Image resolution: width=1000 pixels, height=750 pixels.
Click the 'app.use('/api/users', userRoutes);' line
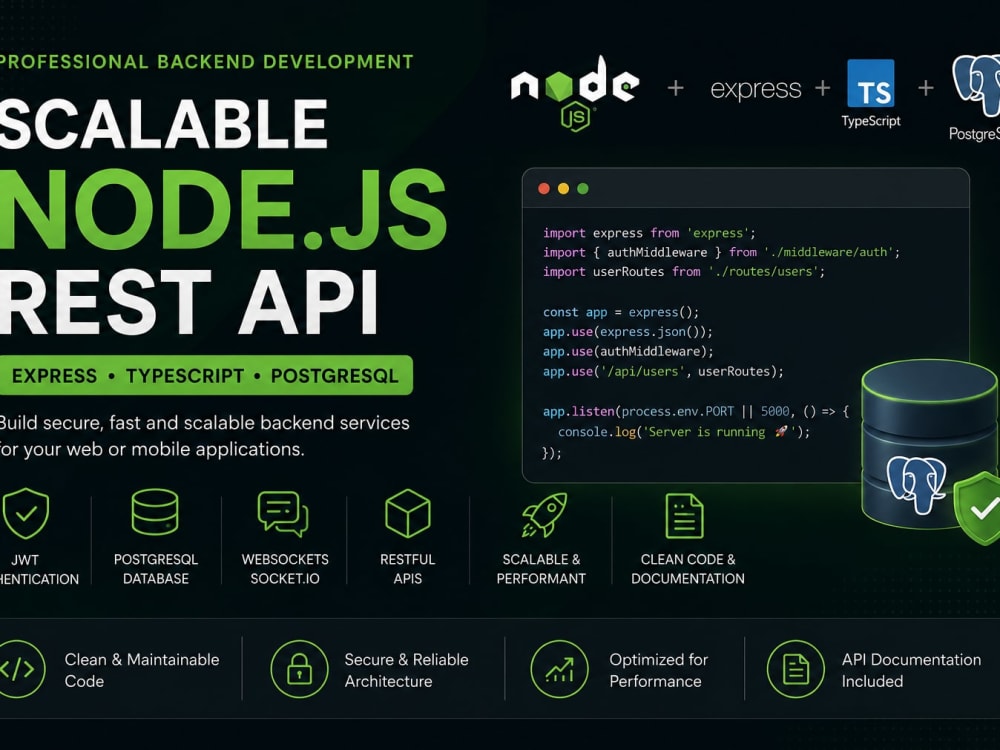click(663, 371)
